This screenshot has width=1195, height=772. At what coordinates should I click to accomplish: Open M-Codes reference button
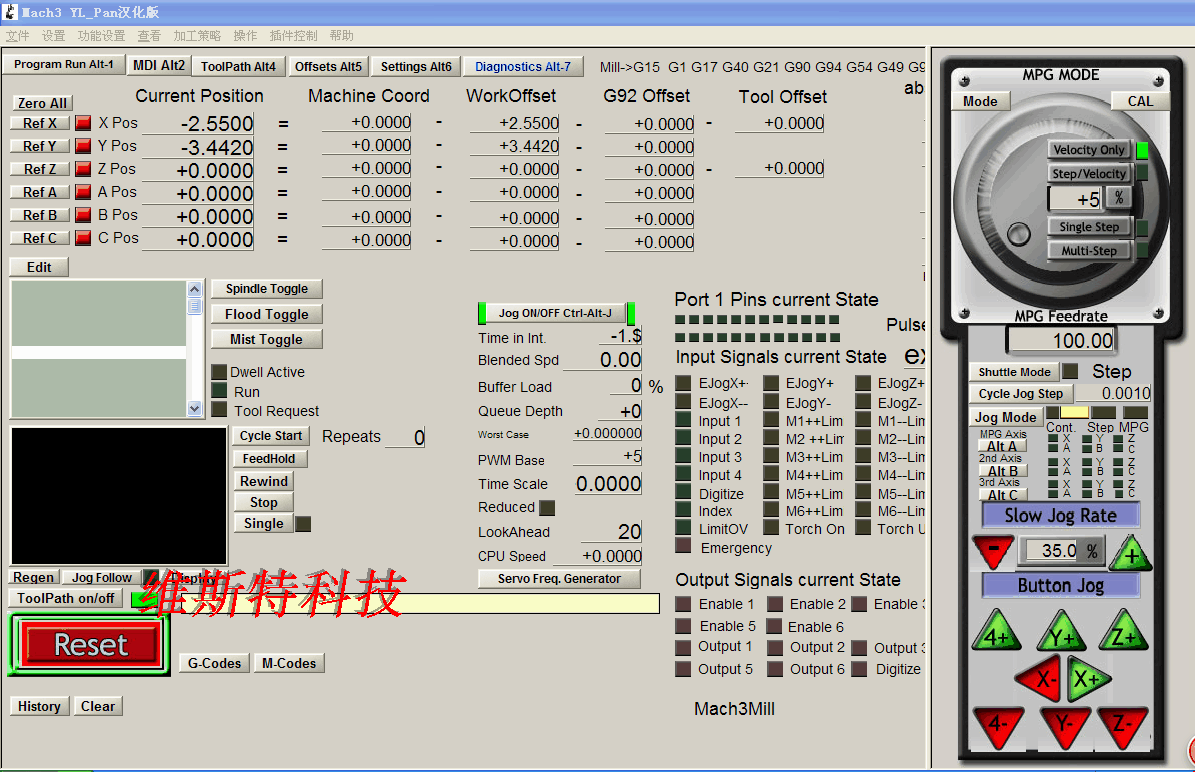click(289, 663)
